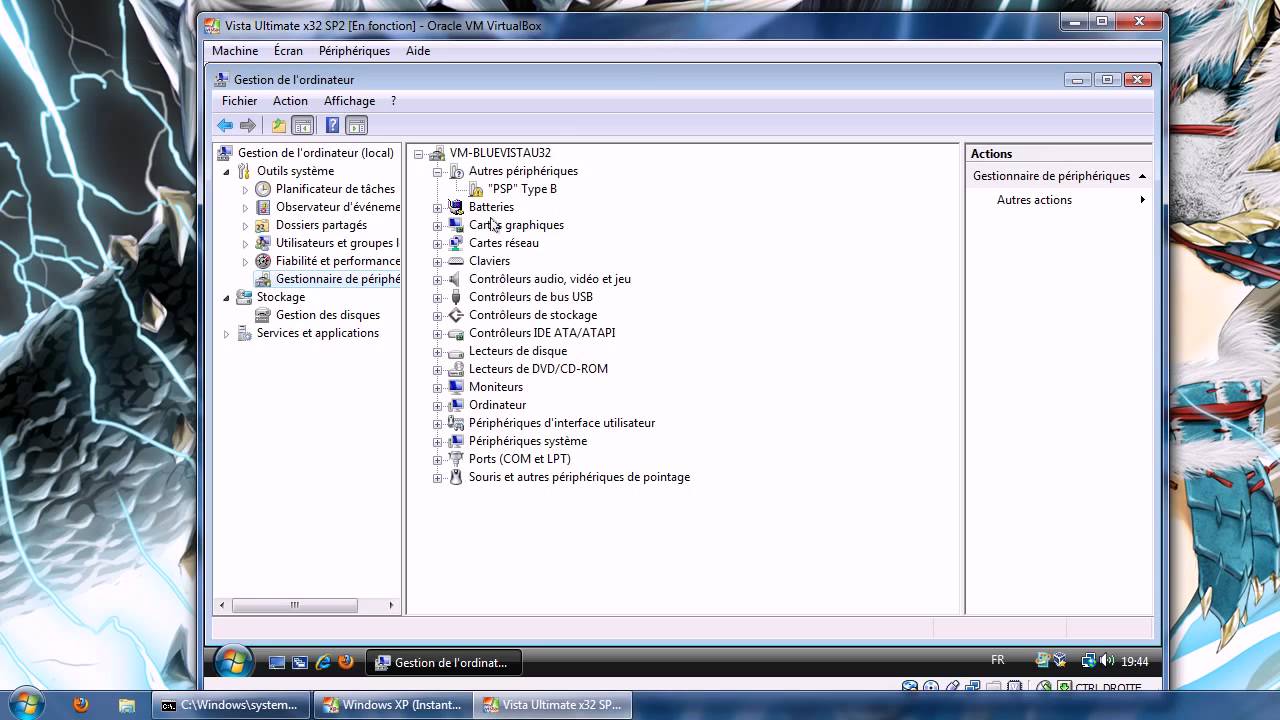Collapse the VM-BLUEVISTAU32 root node
This screenshot has width=1280, height=720.
tap(418, 153)
